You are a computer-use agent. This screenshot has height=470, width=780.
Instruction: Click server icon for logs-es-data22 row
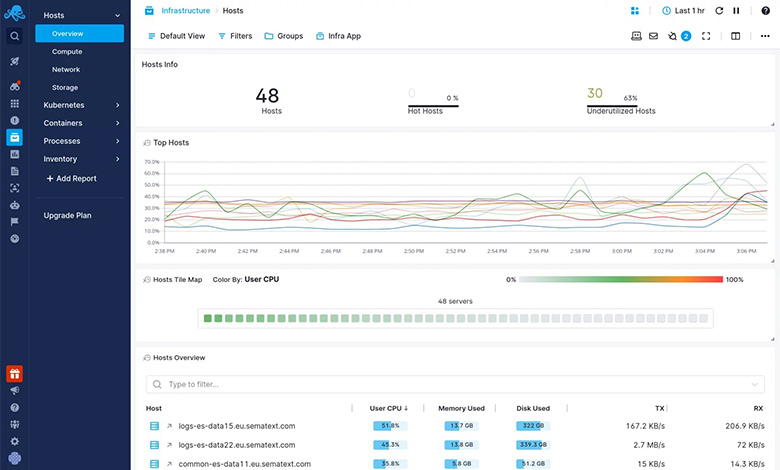click(154, 445)
